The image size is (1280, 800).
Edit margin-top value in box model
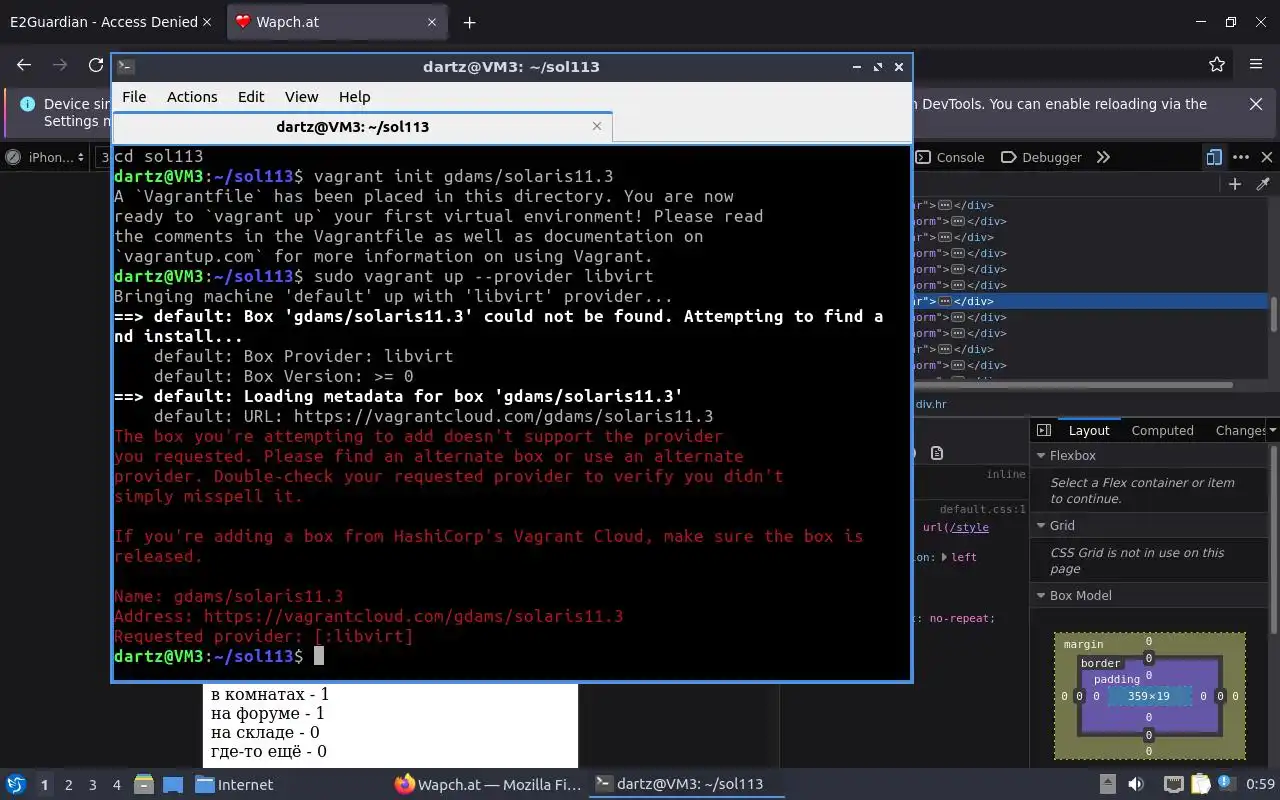click(x=1148, y=641)
